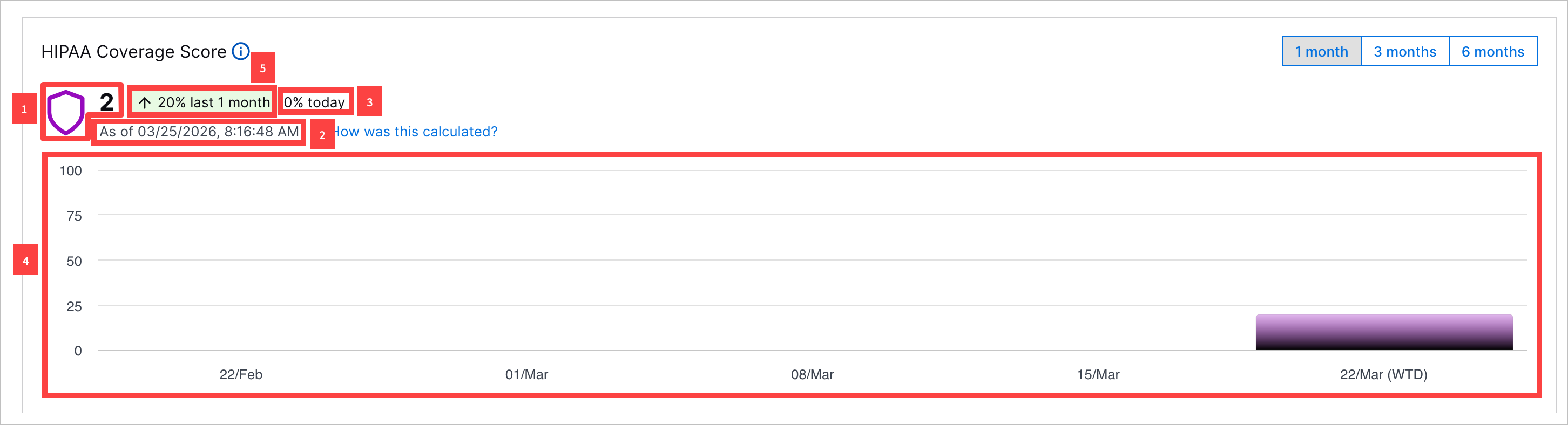1568x425 pixels.
Task: Click the "As of 03/25/2026" timestamp
Action: click(199, 132)
